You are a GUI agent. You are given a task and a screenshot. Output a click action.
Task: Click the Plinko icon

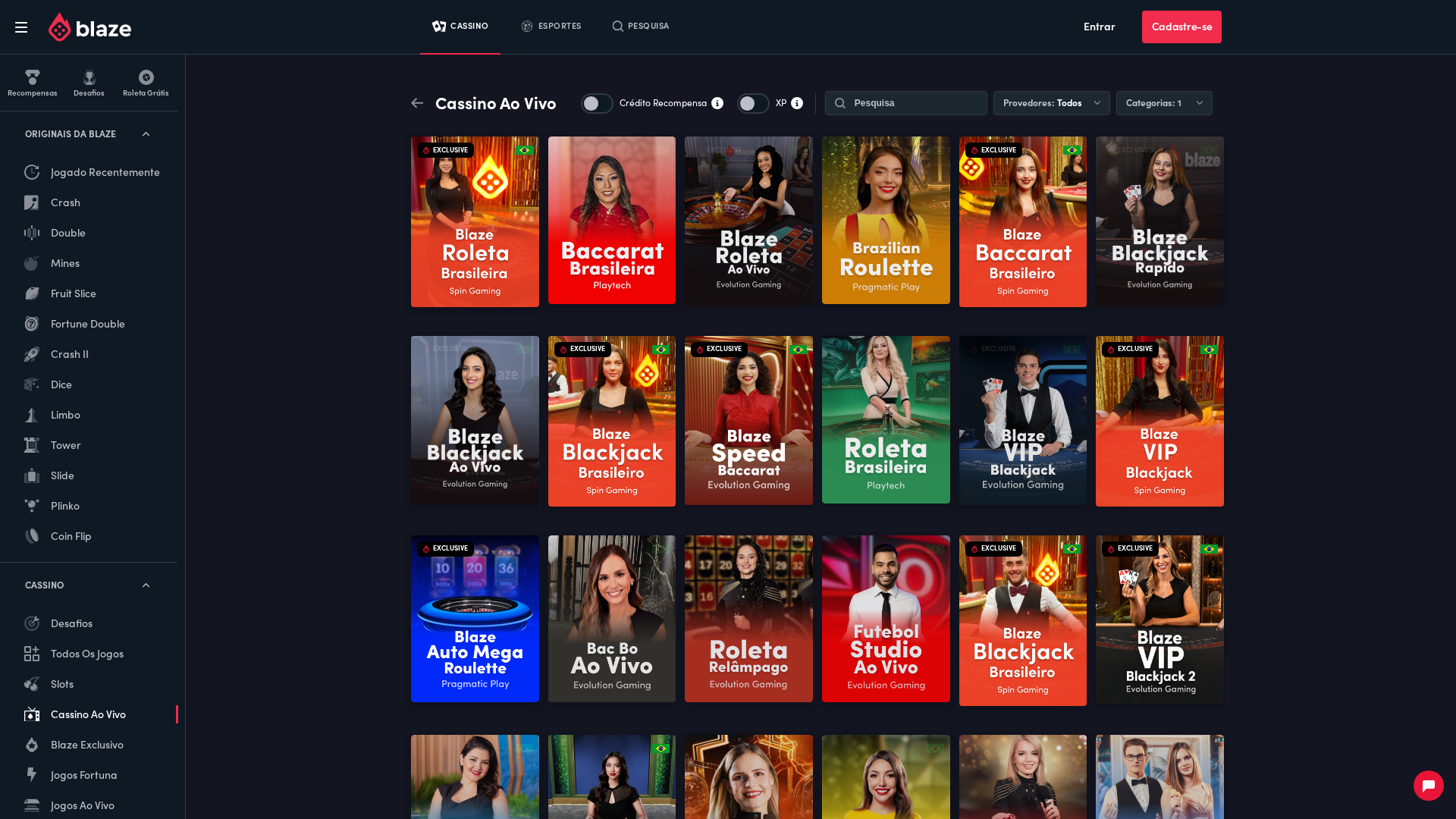pyautogui.click(x=32, y=506)
